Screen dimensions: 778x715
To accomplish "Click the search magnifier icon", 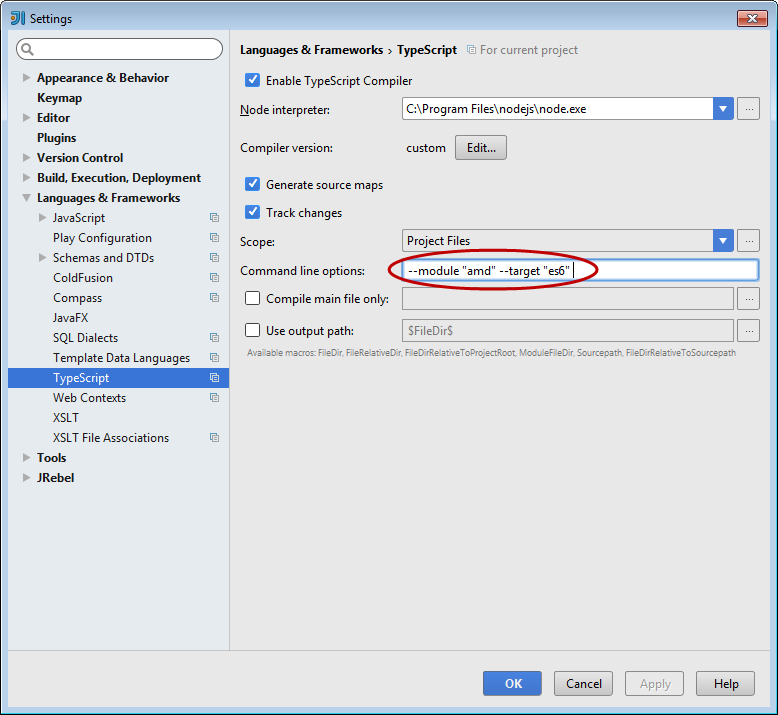I will point(27,49).
